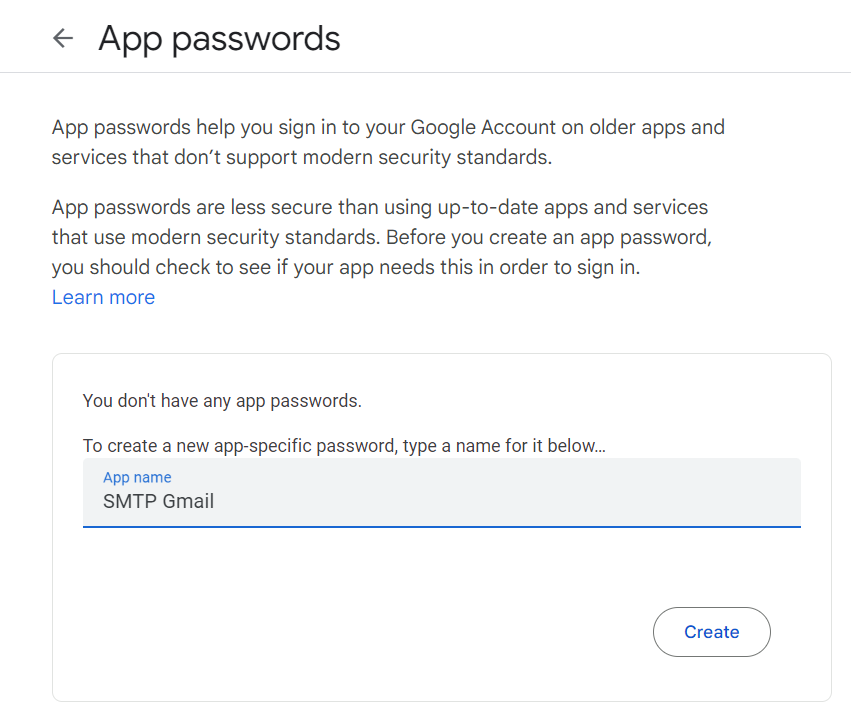Focus the App name input field
Image resolution: width=851 pixels, height=704 pixels.
441,493
